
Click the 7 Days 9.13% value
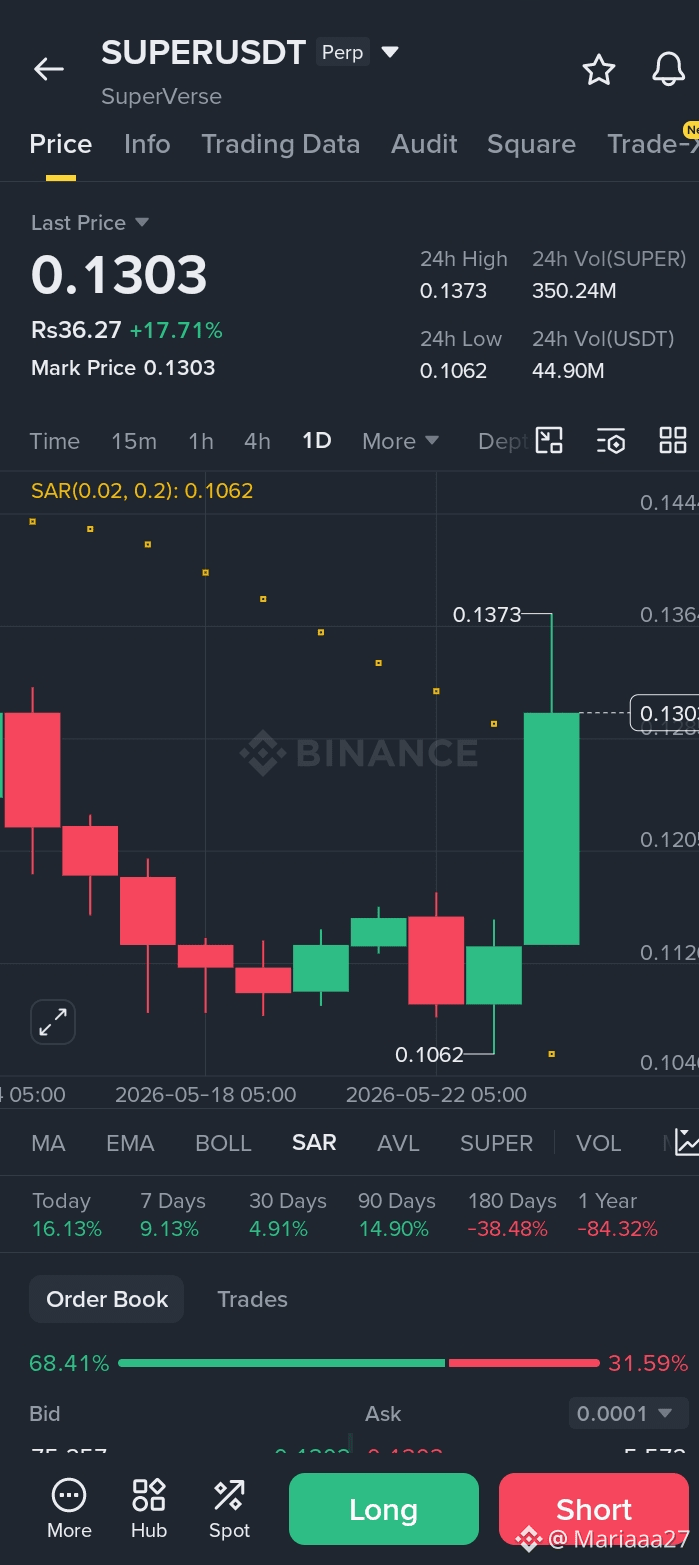click(170, 1229)
